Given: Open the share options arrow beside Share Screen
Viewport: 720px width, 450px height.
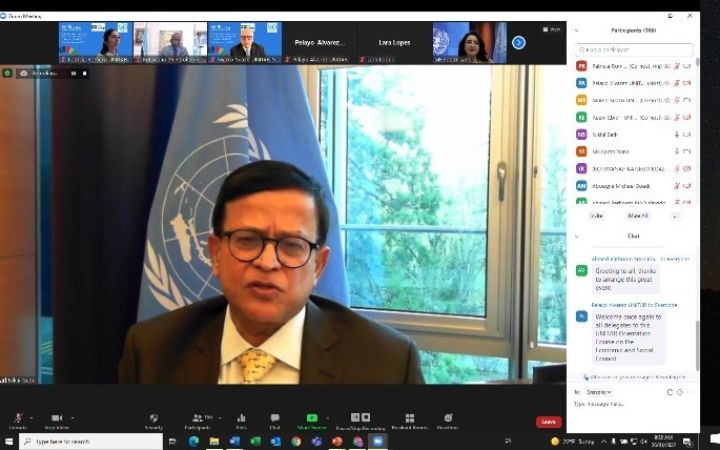Looking at the screenshot, I should pos(327,418).
